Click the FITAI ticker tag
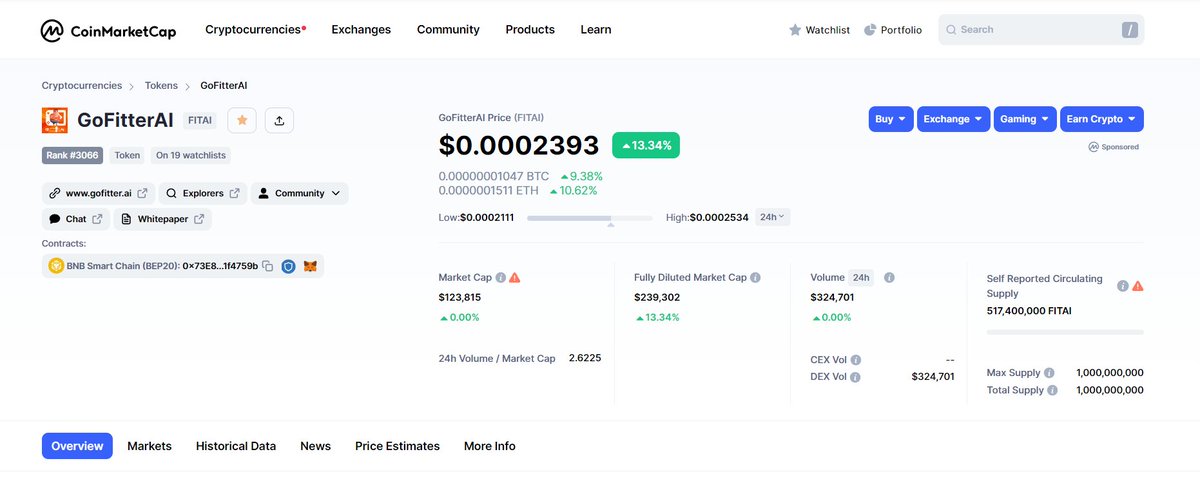The image size is (1200, 481). coord(200,120)
